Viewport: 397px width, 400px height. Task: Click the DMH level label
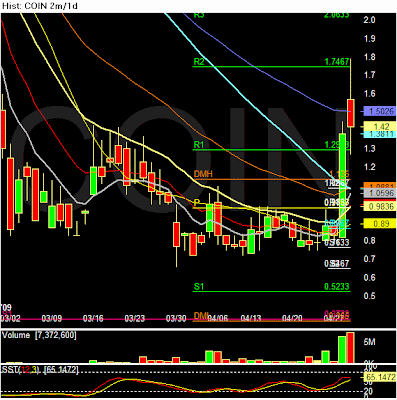(x=203, y=174)
